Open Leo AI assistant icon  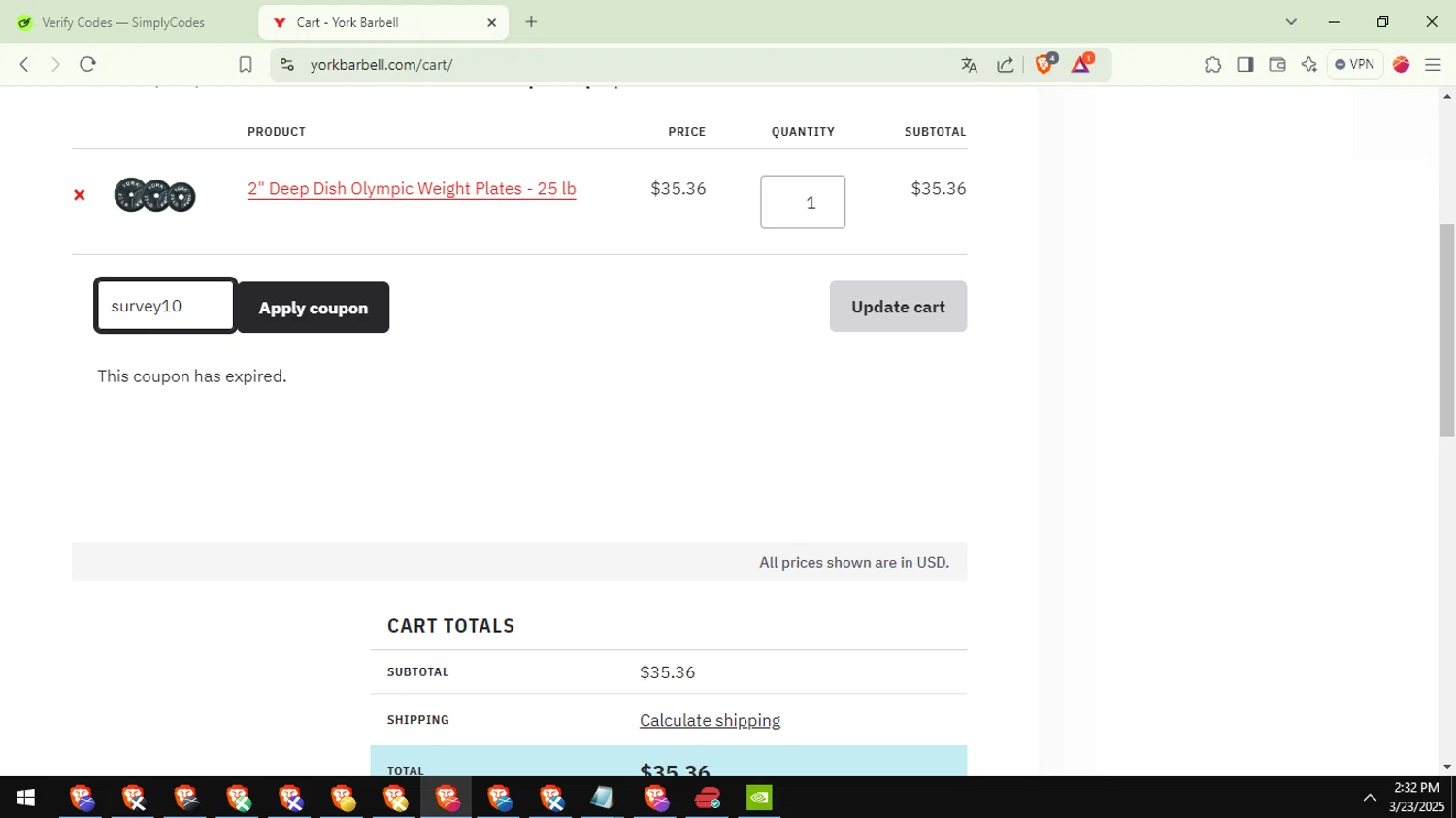pyautogui.click(x=1309, y=65)
